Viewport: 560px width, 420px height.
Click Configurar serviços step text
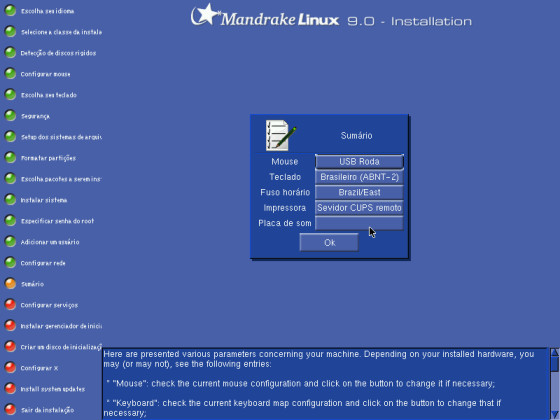49,305
